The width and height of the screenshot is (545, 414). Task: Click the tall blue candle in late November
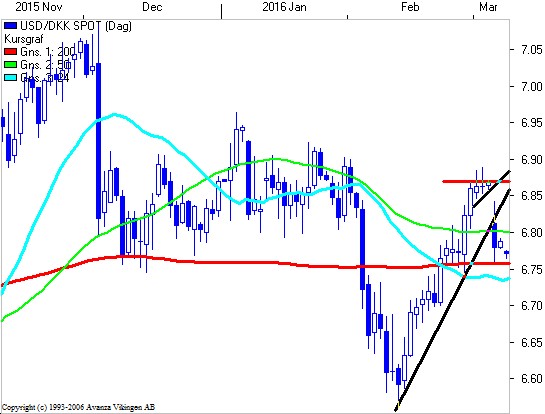click(x=99, y=141)
